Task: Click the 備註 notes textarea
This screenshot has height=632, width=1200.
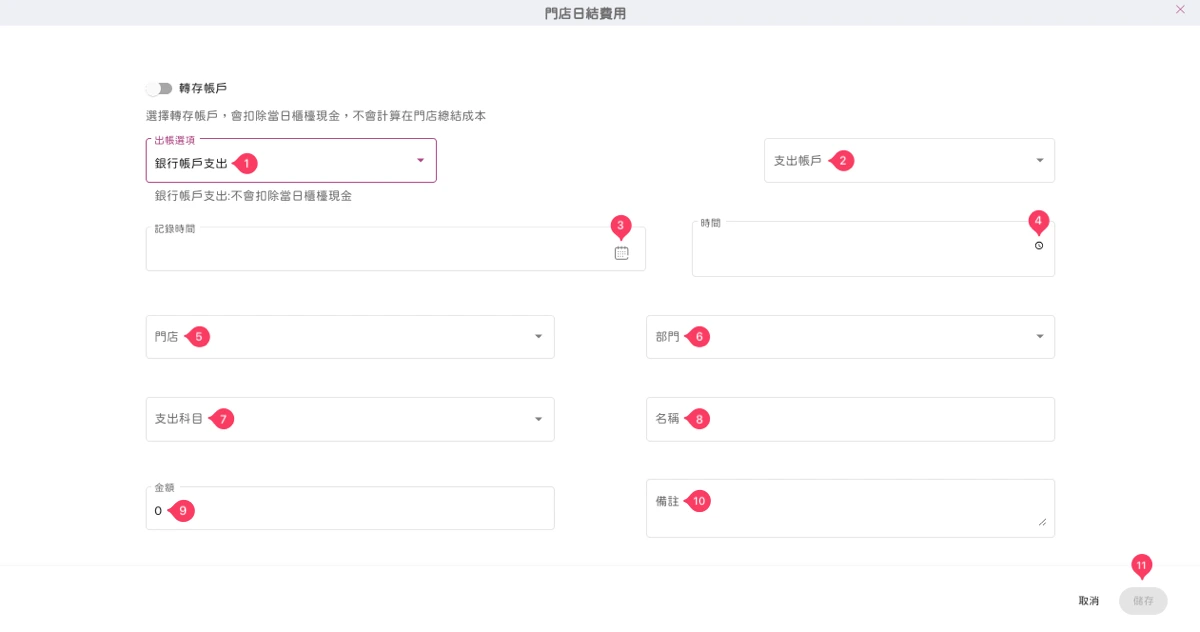Action: point(850,508)
